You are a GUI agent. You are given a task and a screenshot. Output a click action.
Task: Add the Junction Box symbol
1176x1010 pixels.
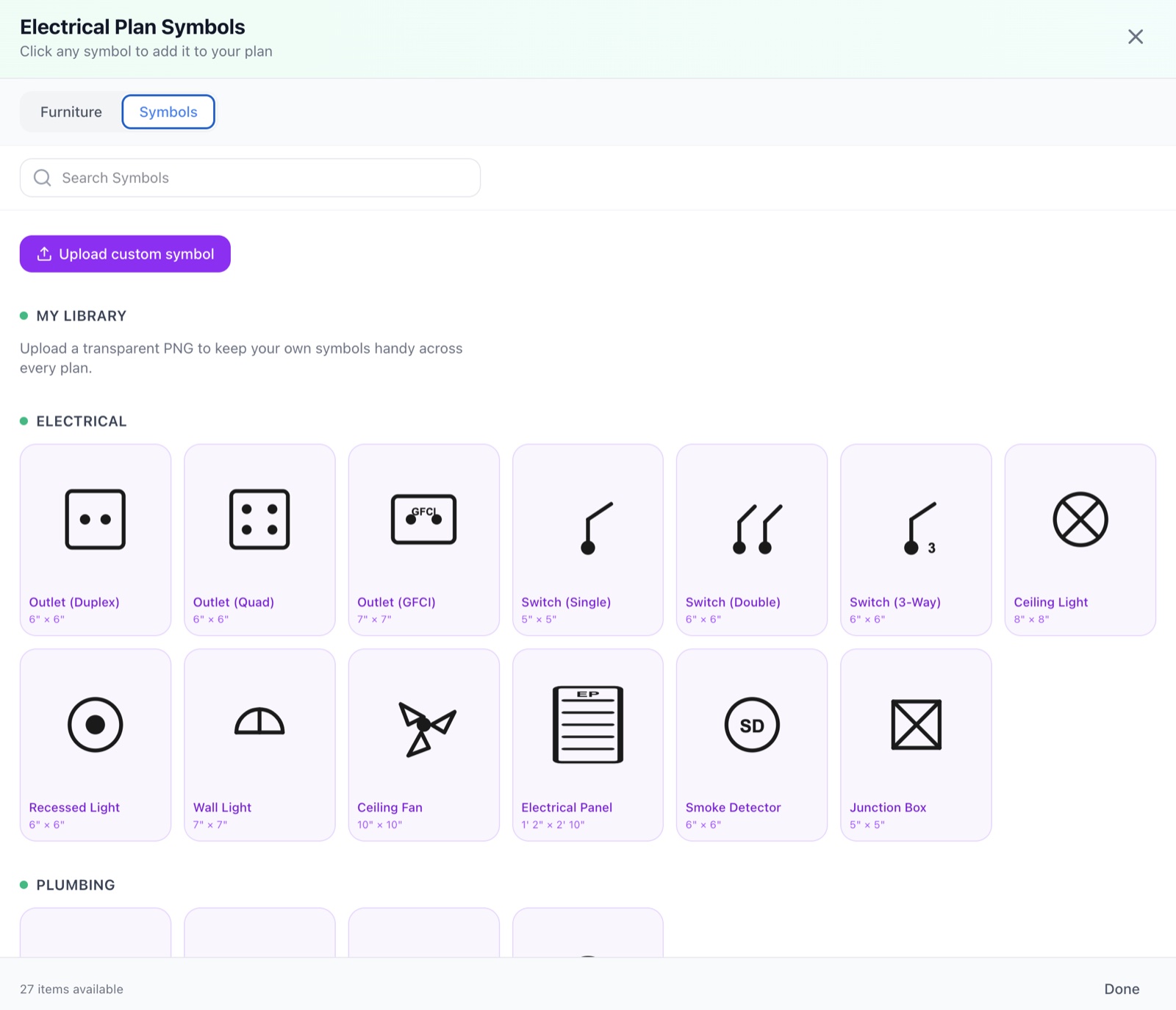(916, 745)
